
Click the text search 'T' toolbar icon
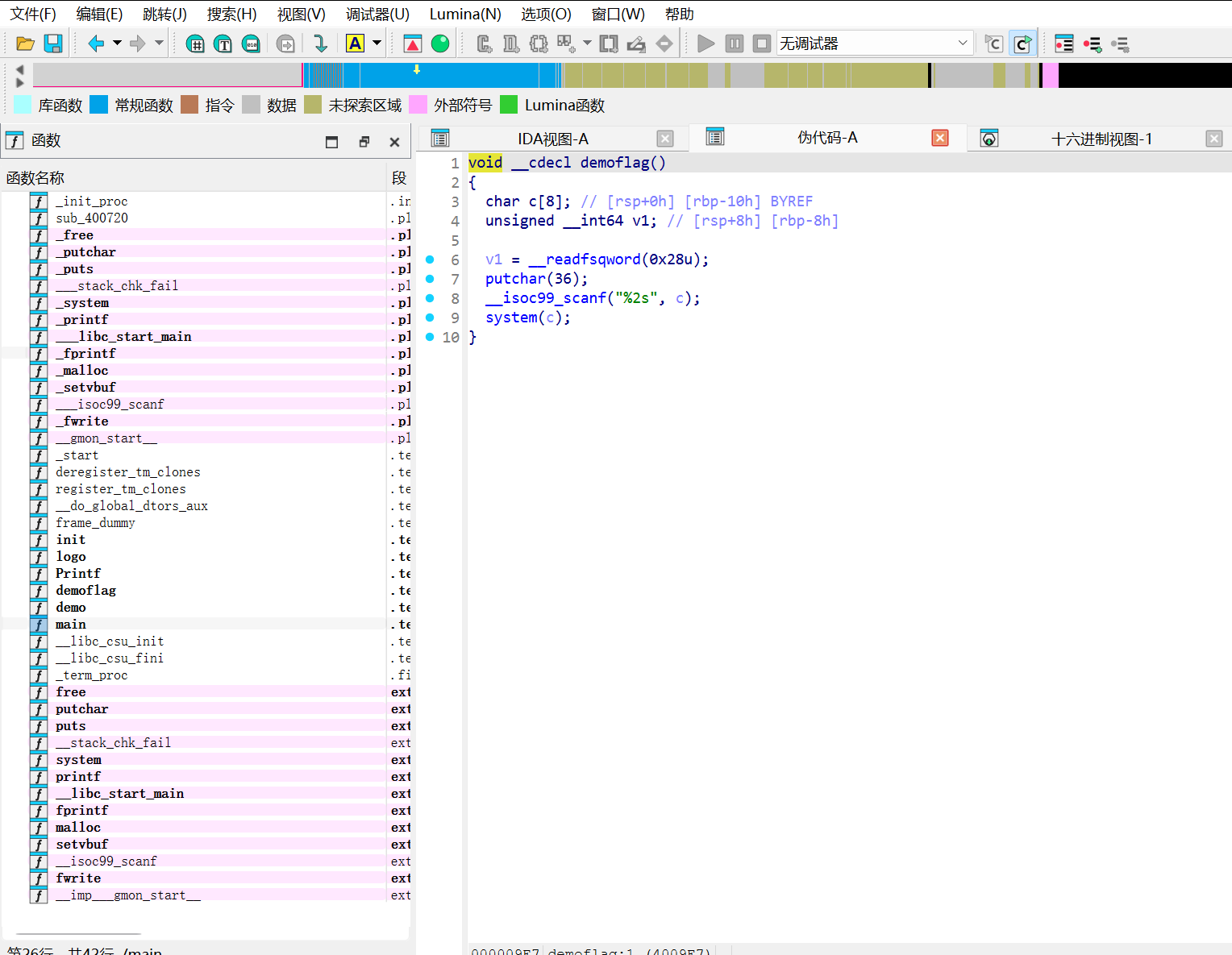[x=223, y=44]
